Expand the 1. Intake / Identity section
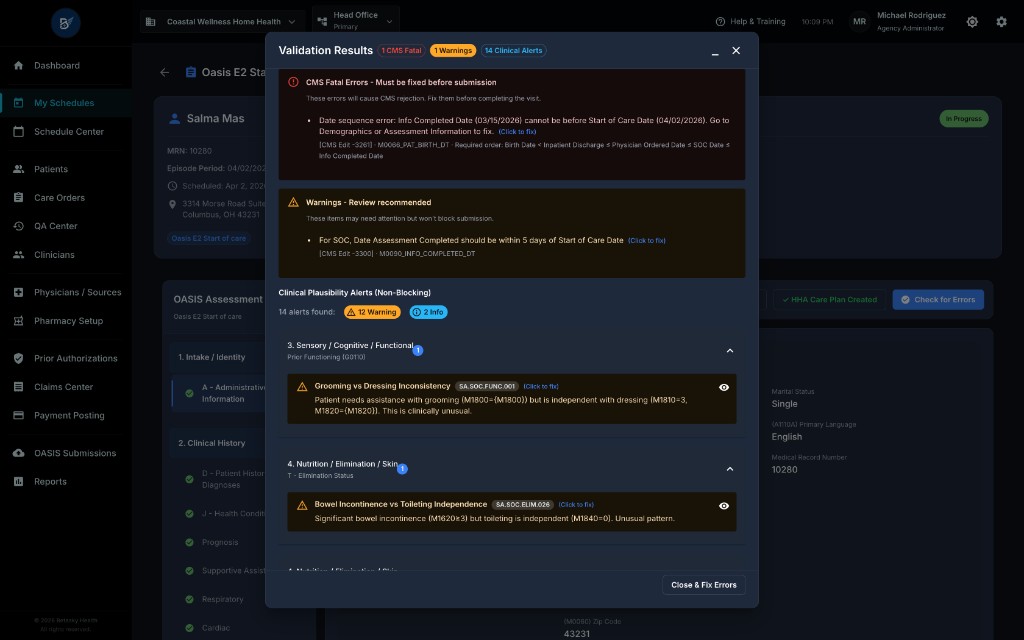The image size is (1024, 640). point(217,357)
